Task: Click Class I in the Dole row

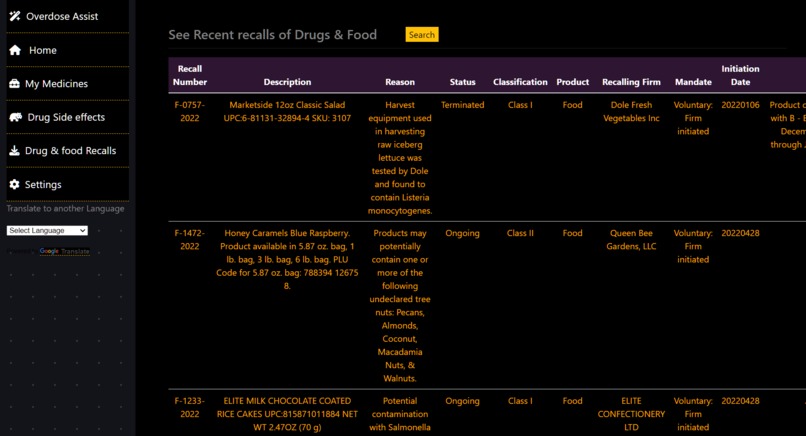Action: click(x=520, y=105)
